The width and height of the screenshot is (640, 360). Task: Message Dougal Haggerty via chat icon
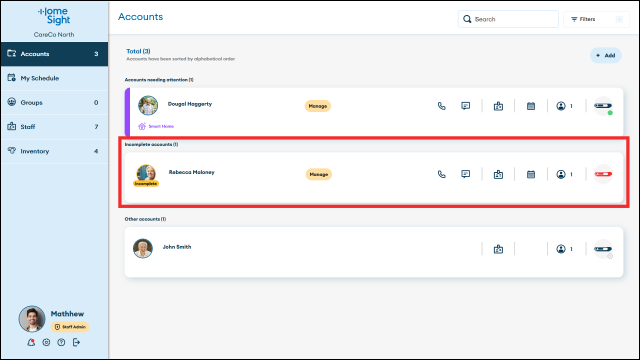(x=465, y=106)
